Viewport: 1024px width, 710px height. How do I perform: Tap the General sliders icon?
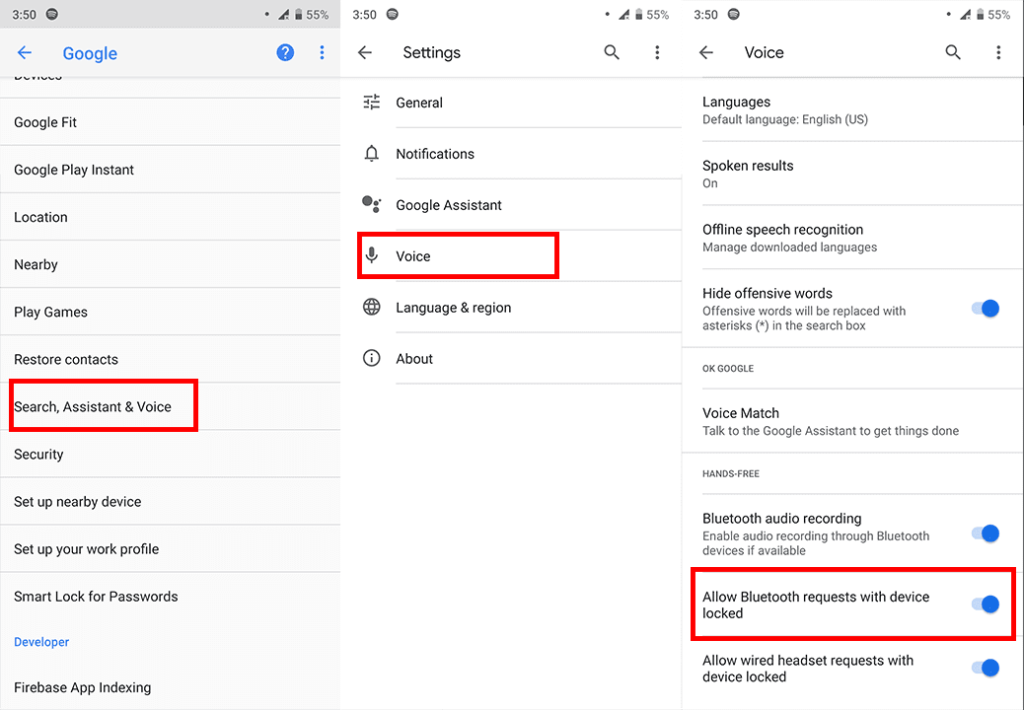pyautogui.click(x=372, y=103)
